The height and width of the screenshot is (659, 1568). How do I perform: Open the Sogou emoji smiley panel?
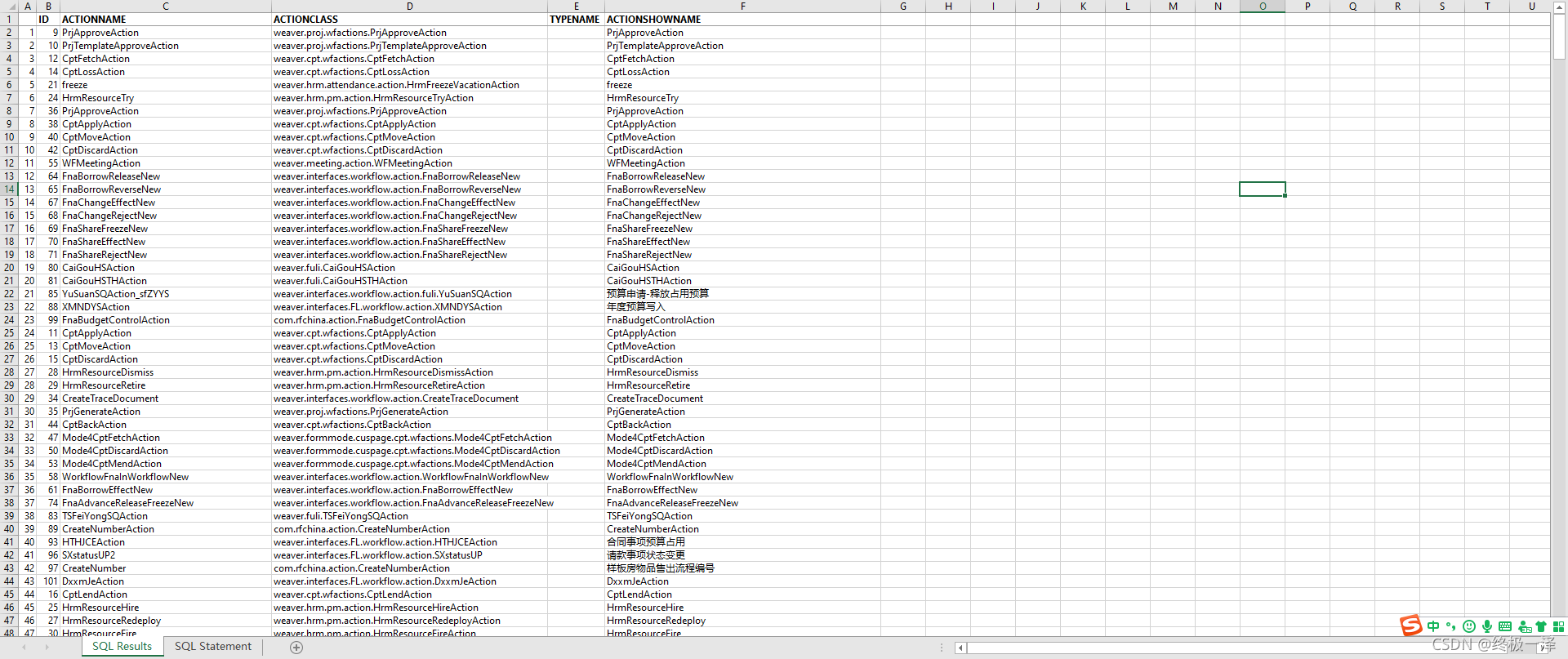[x=1469, y=626]
